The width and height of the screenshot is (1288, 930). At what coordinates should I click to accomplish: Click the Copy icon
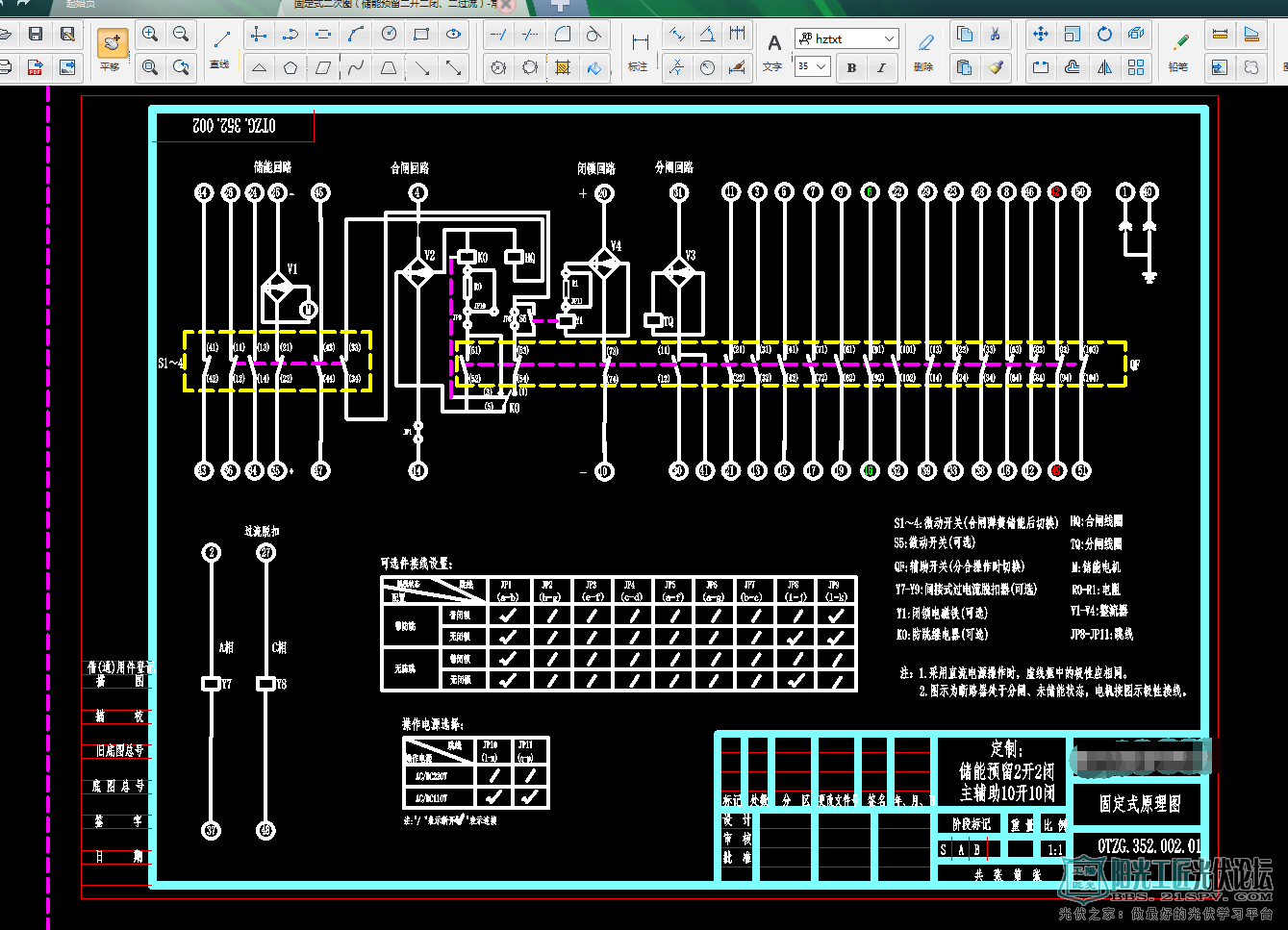pos(964,35)
